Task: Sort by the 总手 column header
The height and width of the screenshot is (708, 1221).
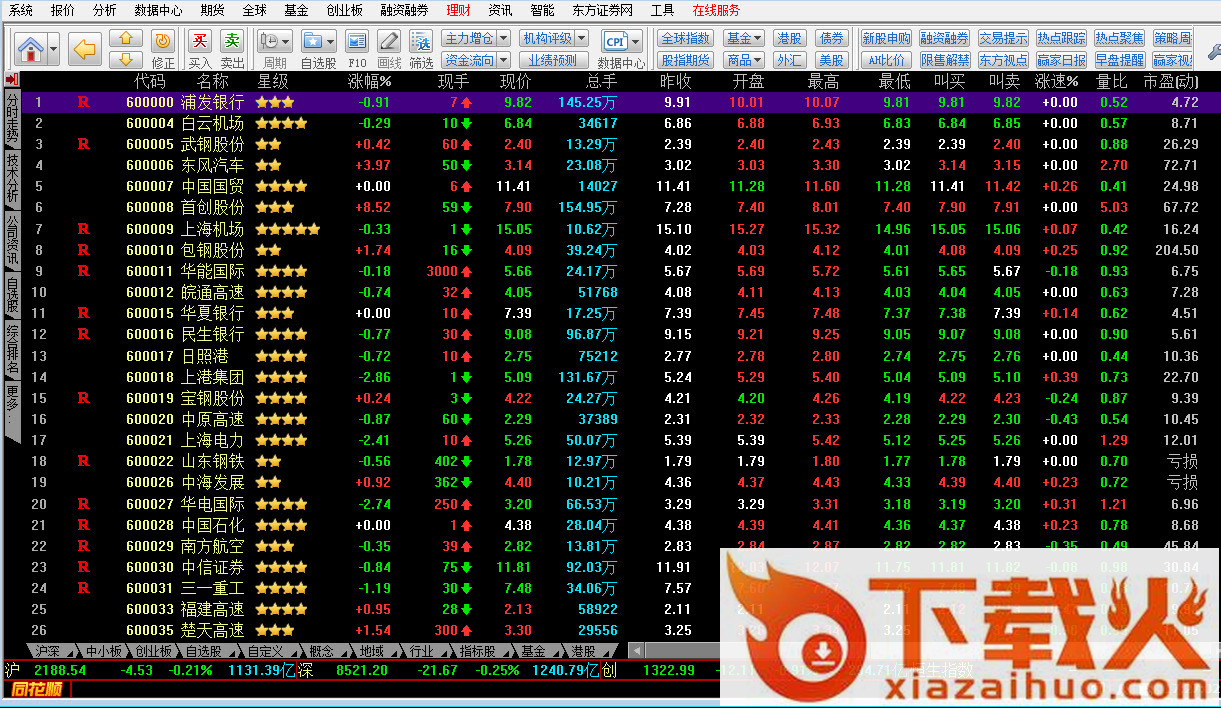Action: coord(602,81)
